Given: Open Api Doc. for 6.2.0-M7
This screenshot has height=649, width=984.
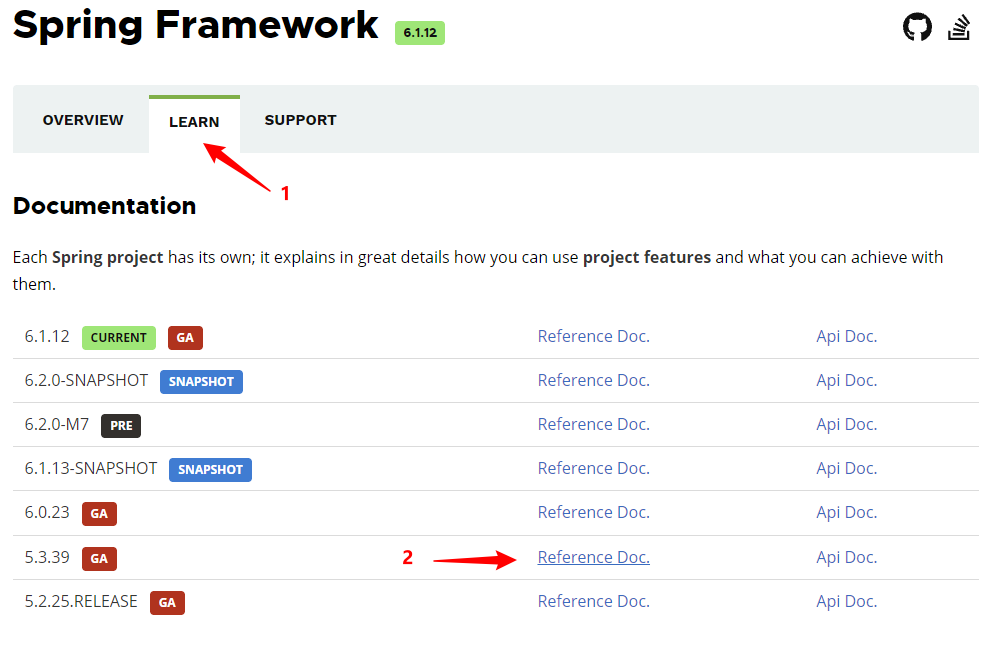Looking at the screenshot, I should point(847,424).
